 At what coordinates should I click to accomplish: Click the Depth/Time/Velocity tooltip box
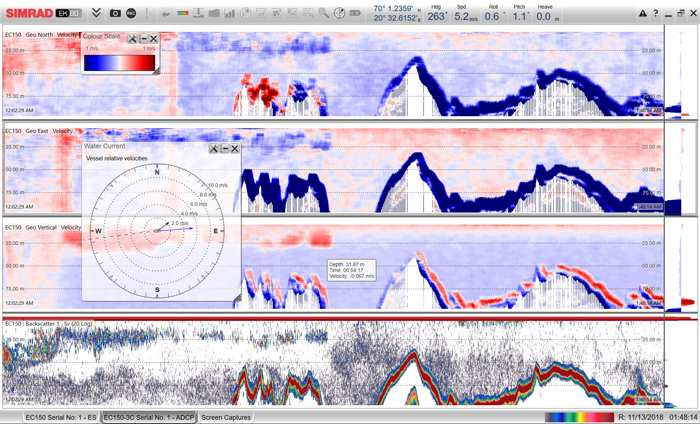pos(351,270)
